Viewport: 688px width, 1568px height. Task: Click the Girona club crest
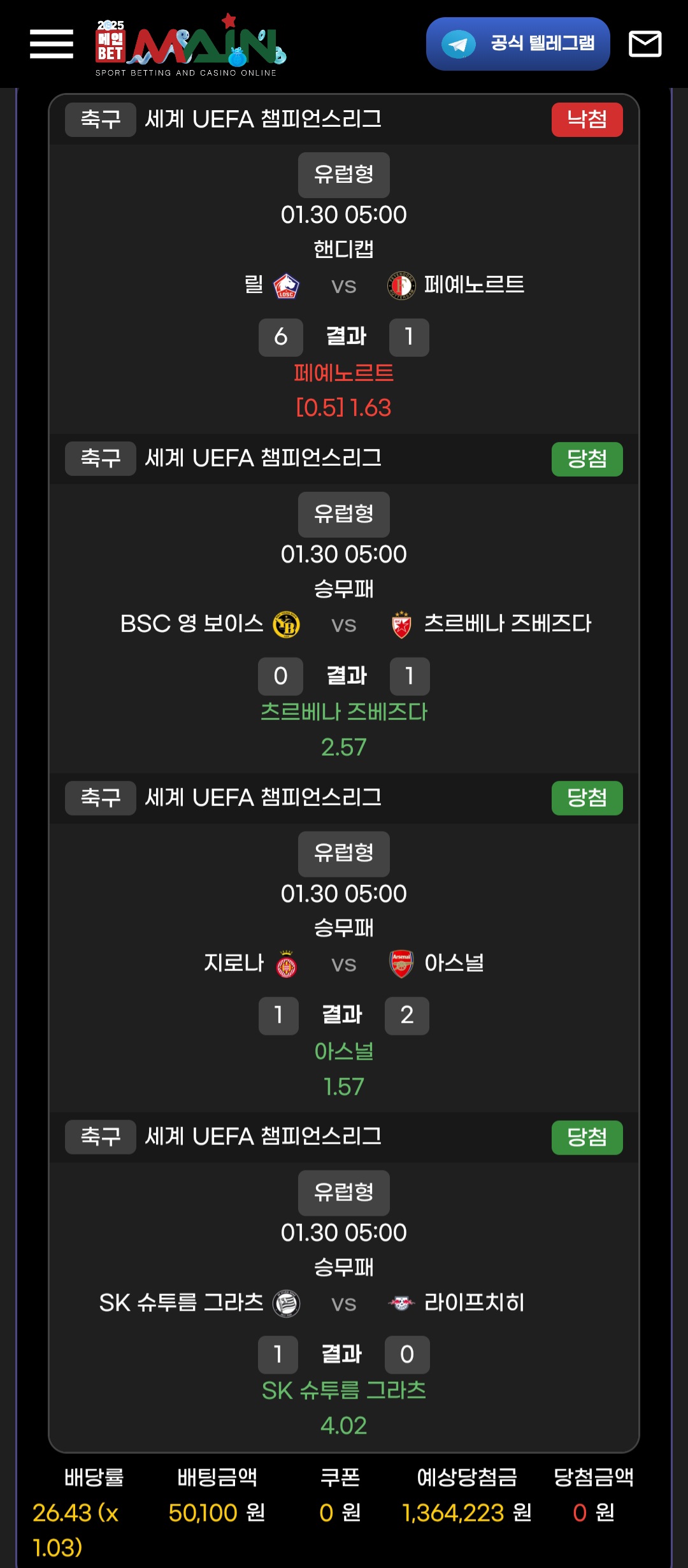pos(286,964)
